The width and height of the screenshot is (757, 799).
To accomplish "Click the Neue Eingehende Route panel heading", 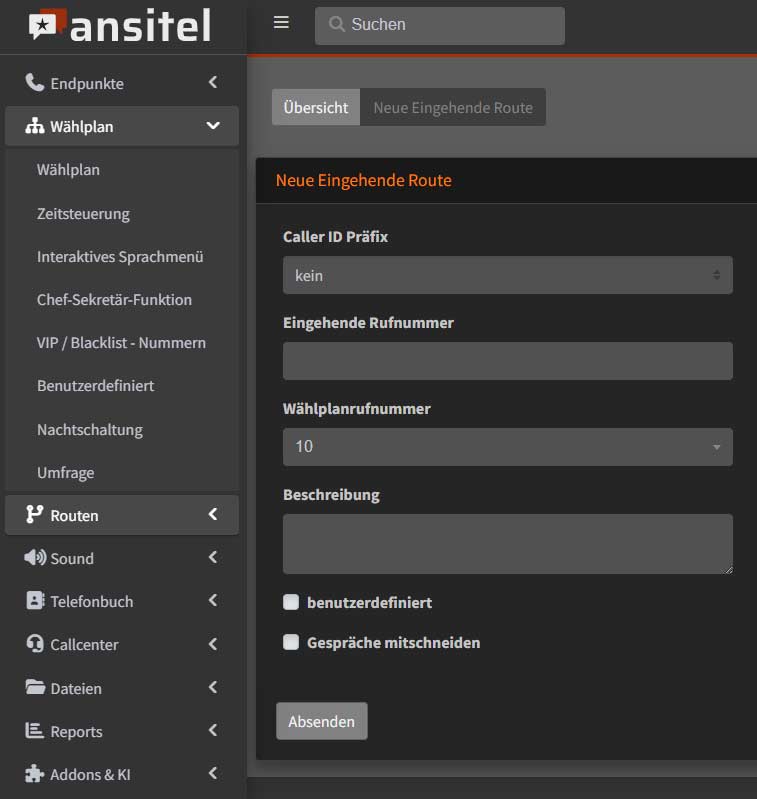I will click(x=364, y=180).
